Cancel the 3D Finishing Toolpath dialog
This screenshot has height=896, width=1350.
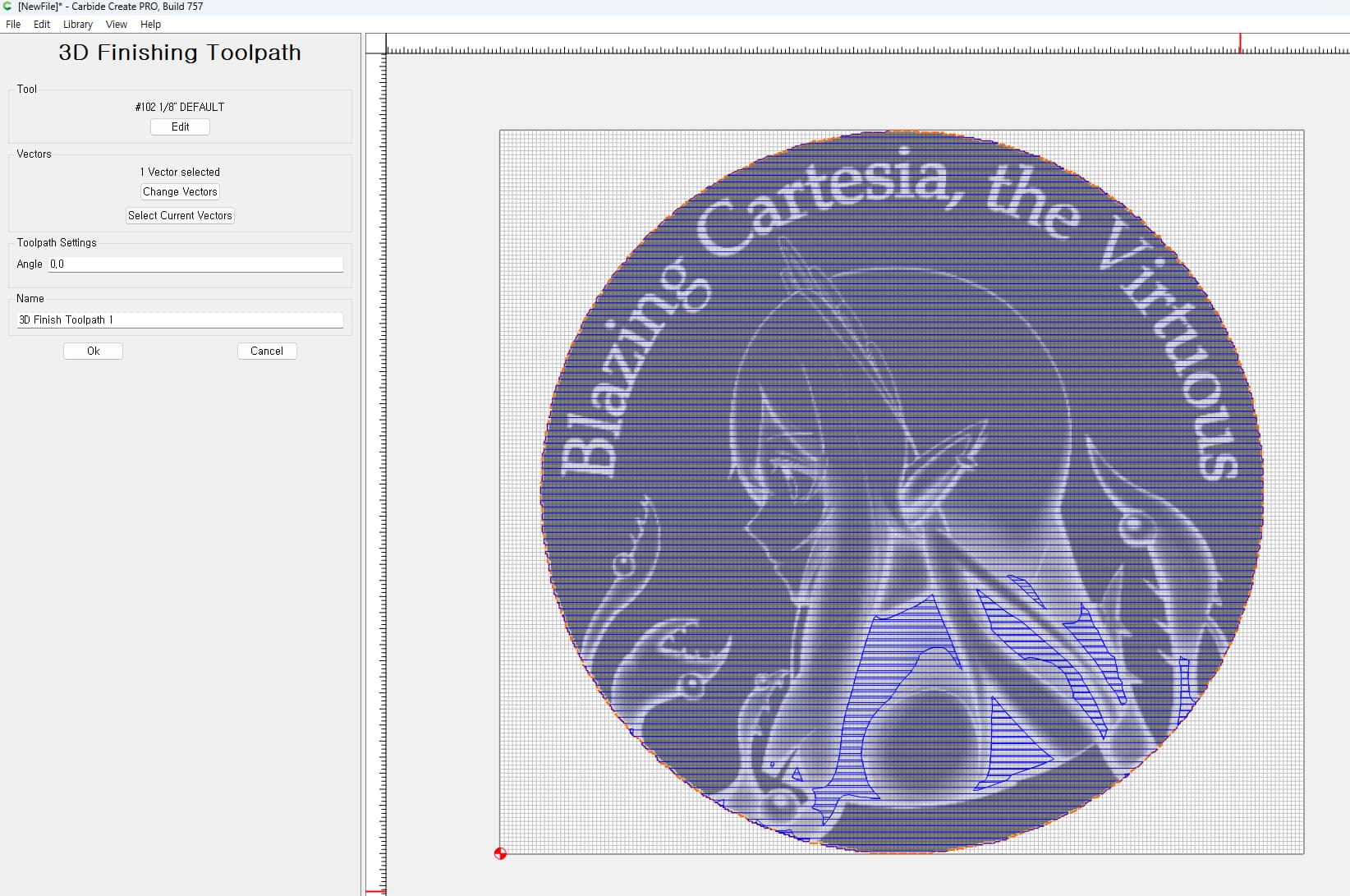click(267, 351)
